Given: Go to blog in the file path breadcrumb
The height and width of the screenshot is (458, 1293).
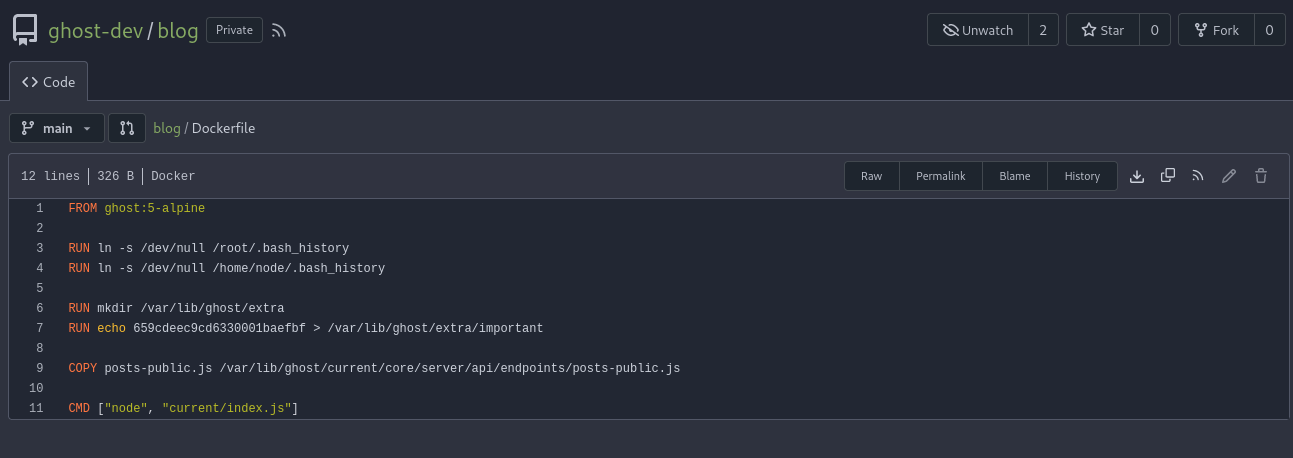Looking at the screenshot, I should [167, 128].
